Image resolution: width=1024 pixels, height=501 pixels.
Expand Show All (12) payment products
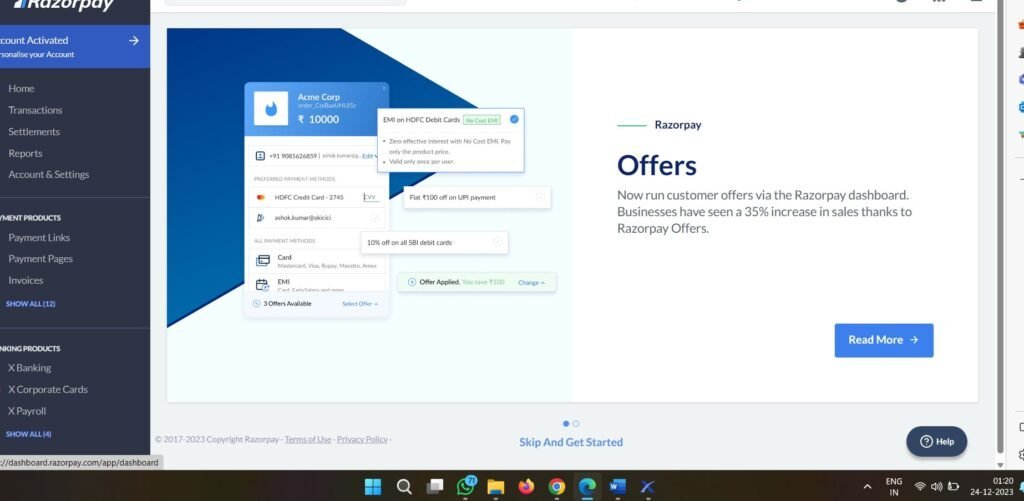click(30, 304)
